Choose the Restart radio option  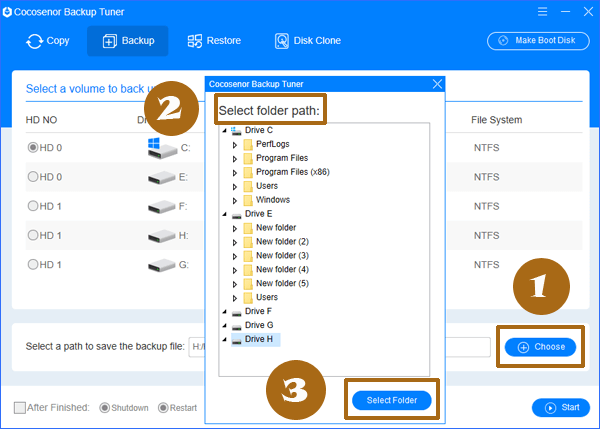(163, 408)
